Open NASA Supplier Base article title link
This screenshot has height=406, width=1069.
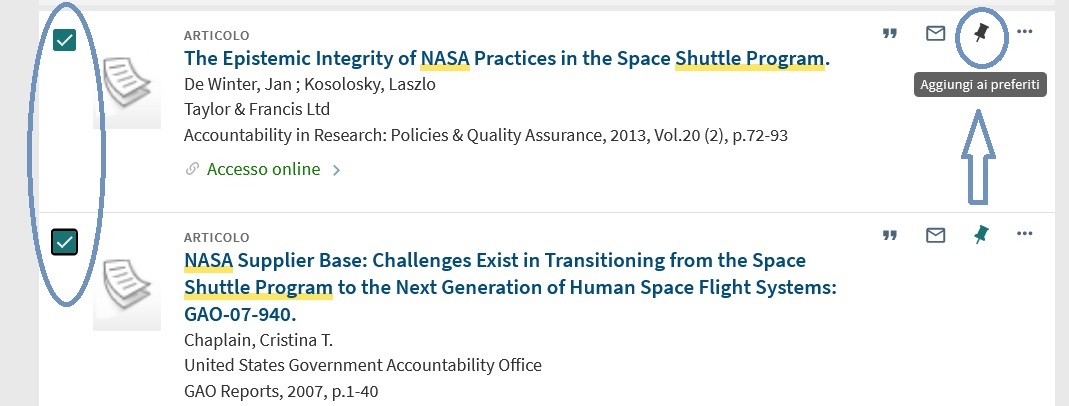pos(510,287)
